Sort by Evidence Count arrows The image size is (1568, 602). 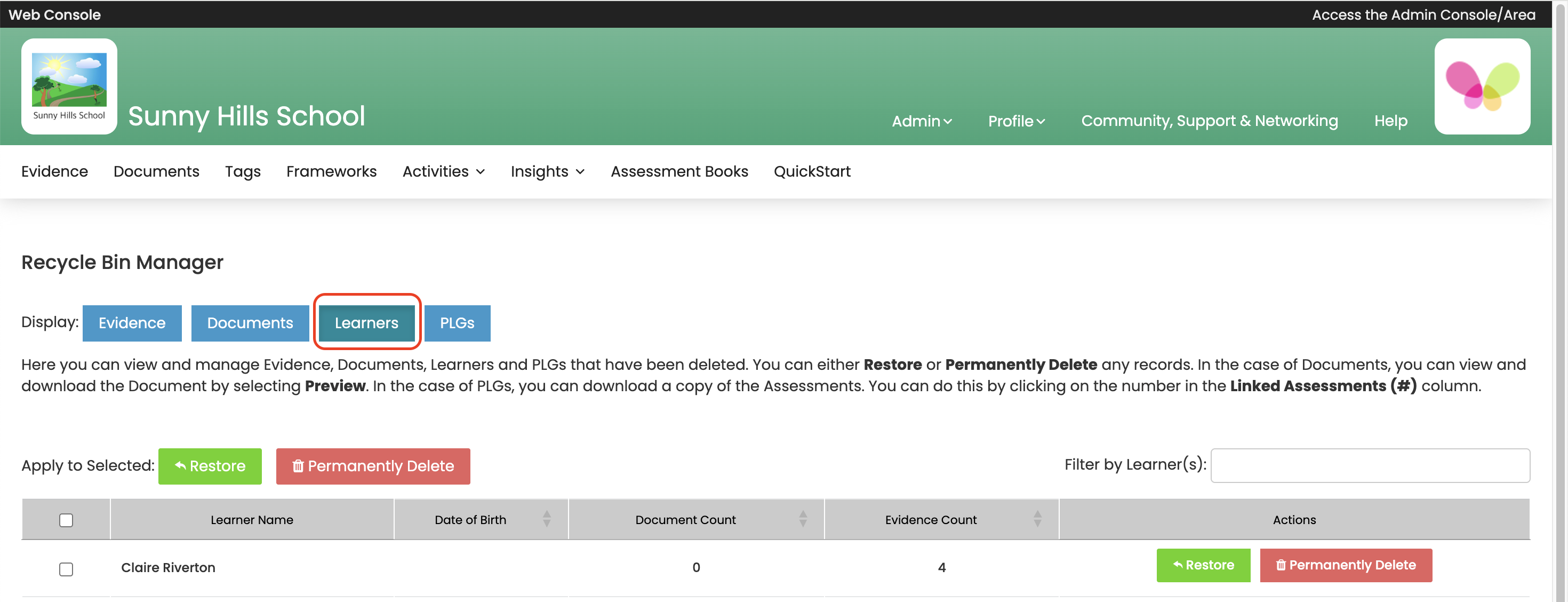click(1037, 519)
